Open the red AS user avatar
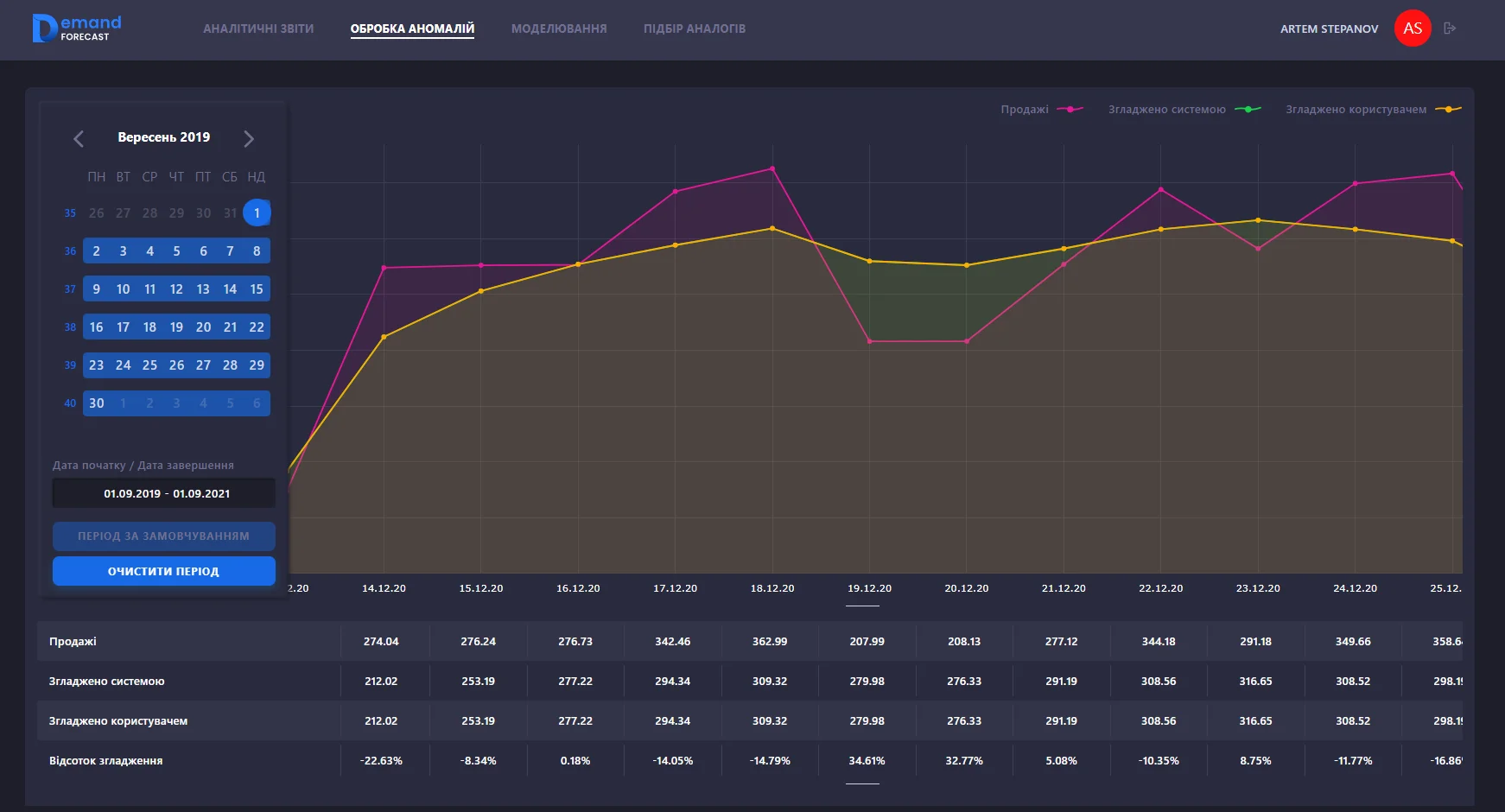The width and height of the screenshot is (1505, 812). coord(1413,29)
